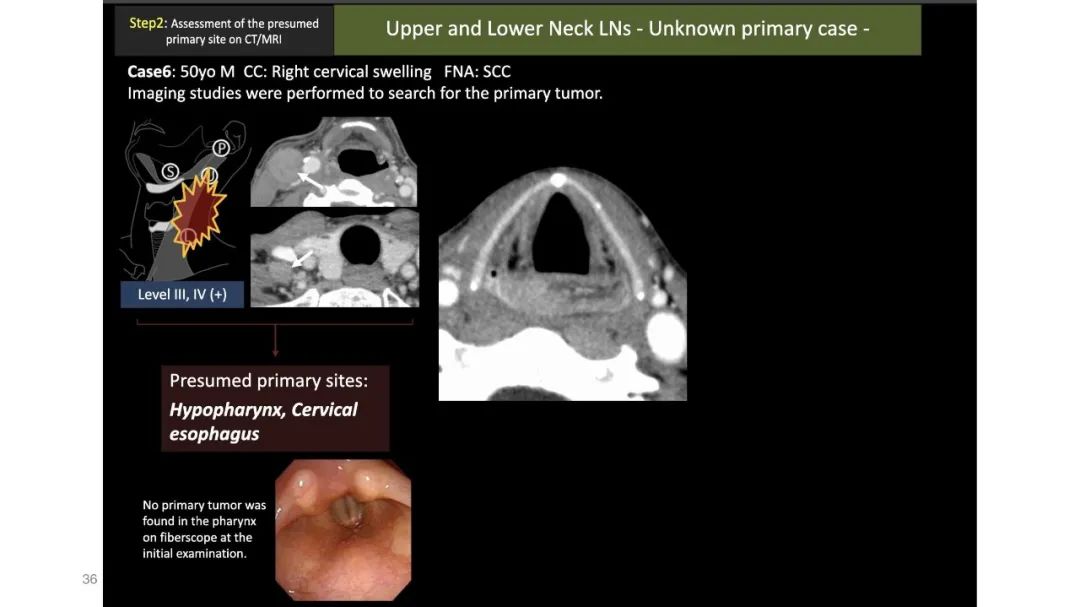Click the Step2 assessment header box
This screenshot has height=607, width=1080.
pyautogui.click(x=224, y=30)
